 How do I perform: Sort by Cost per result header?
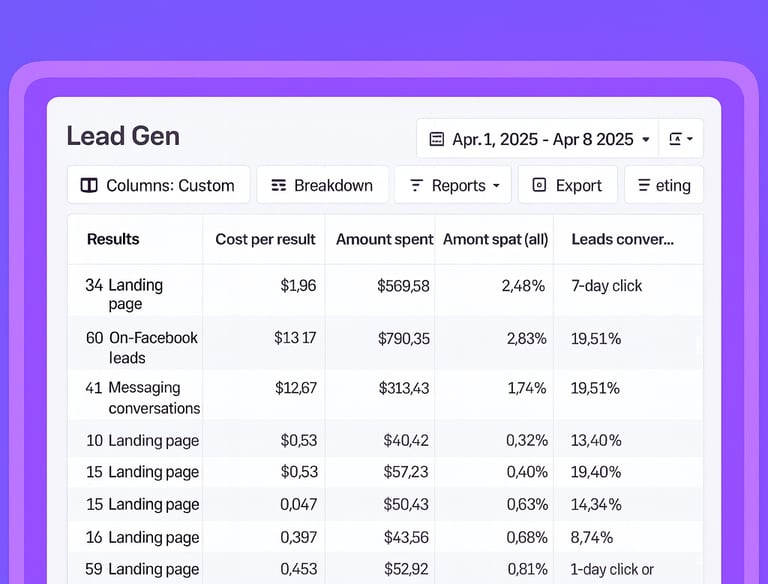(x=265, y=239)
